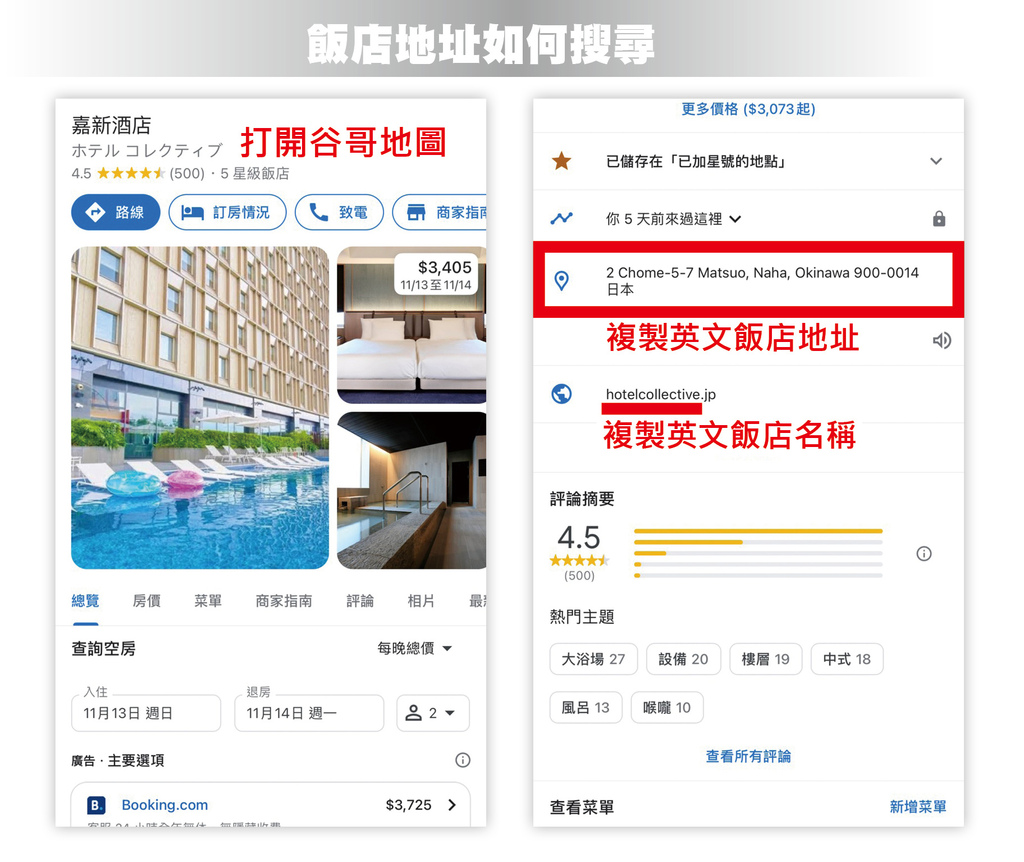Expand the 你5天前來過這裡 timeline arrow

(x=735, y=219)
